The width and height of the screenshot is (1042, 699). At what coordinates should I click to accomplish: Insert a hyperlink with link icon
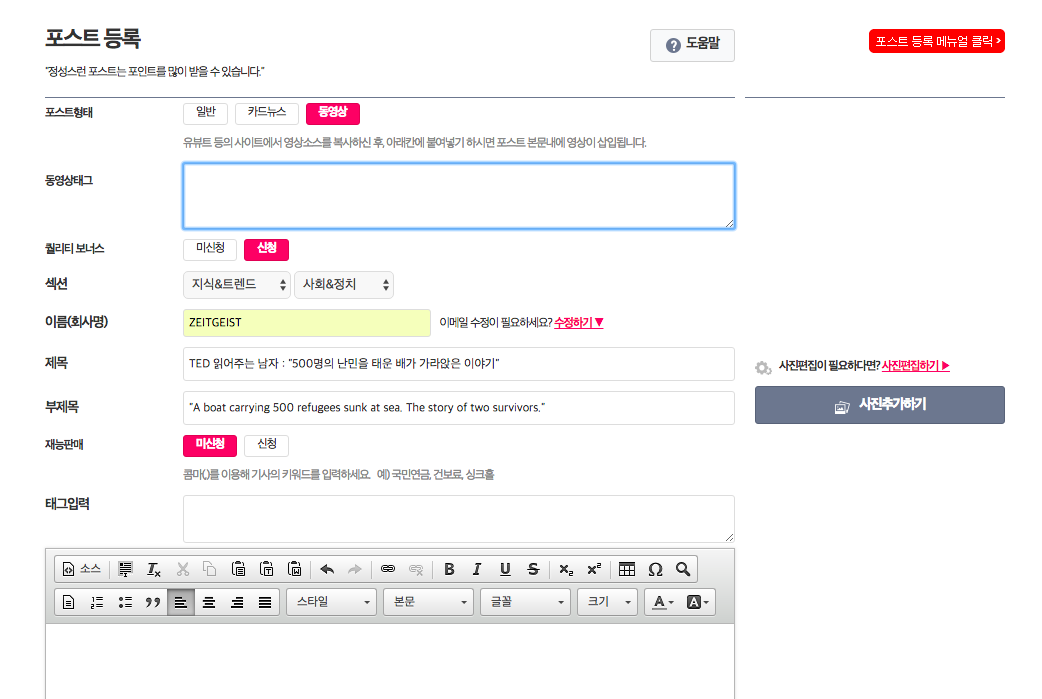click(388, 569)
